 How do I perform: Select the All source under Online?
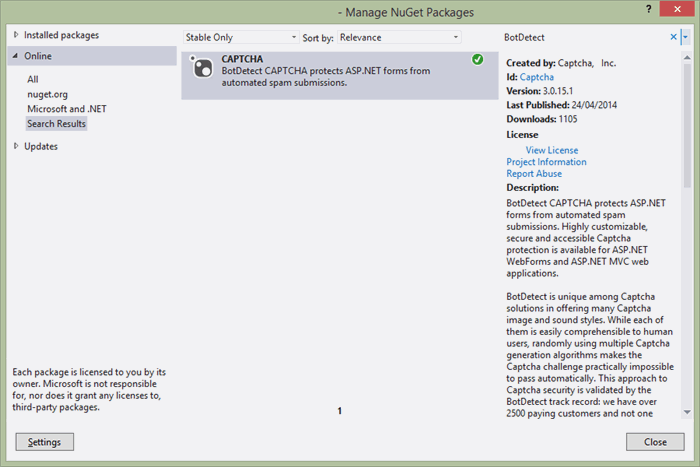(33, 79)
